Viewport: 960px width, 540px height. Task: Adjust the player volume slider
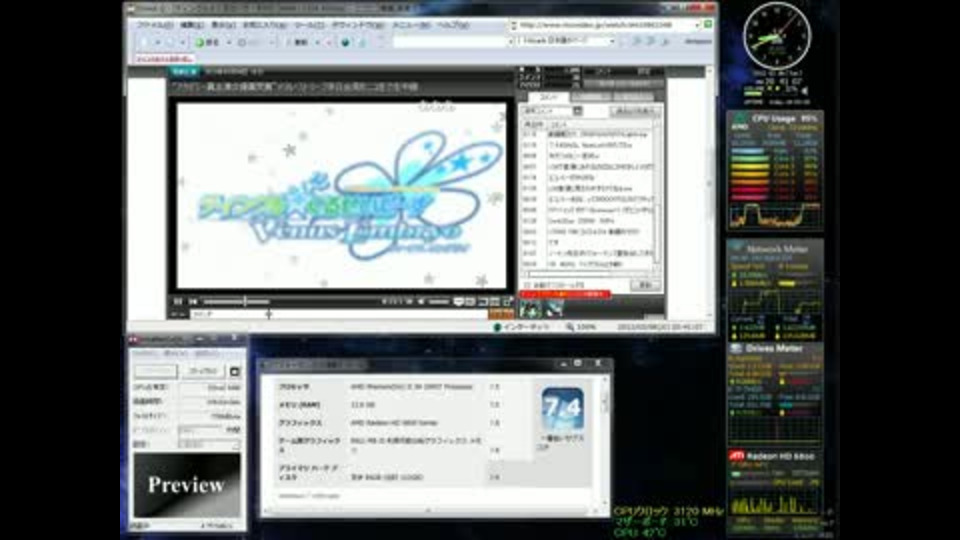tap(438, 301)
